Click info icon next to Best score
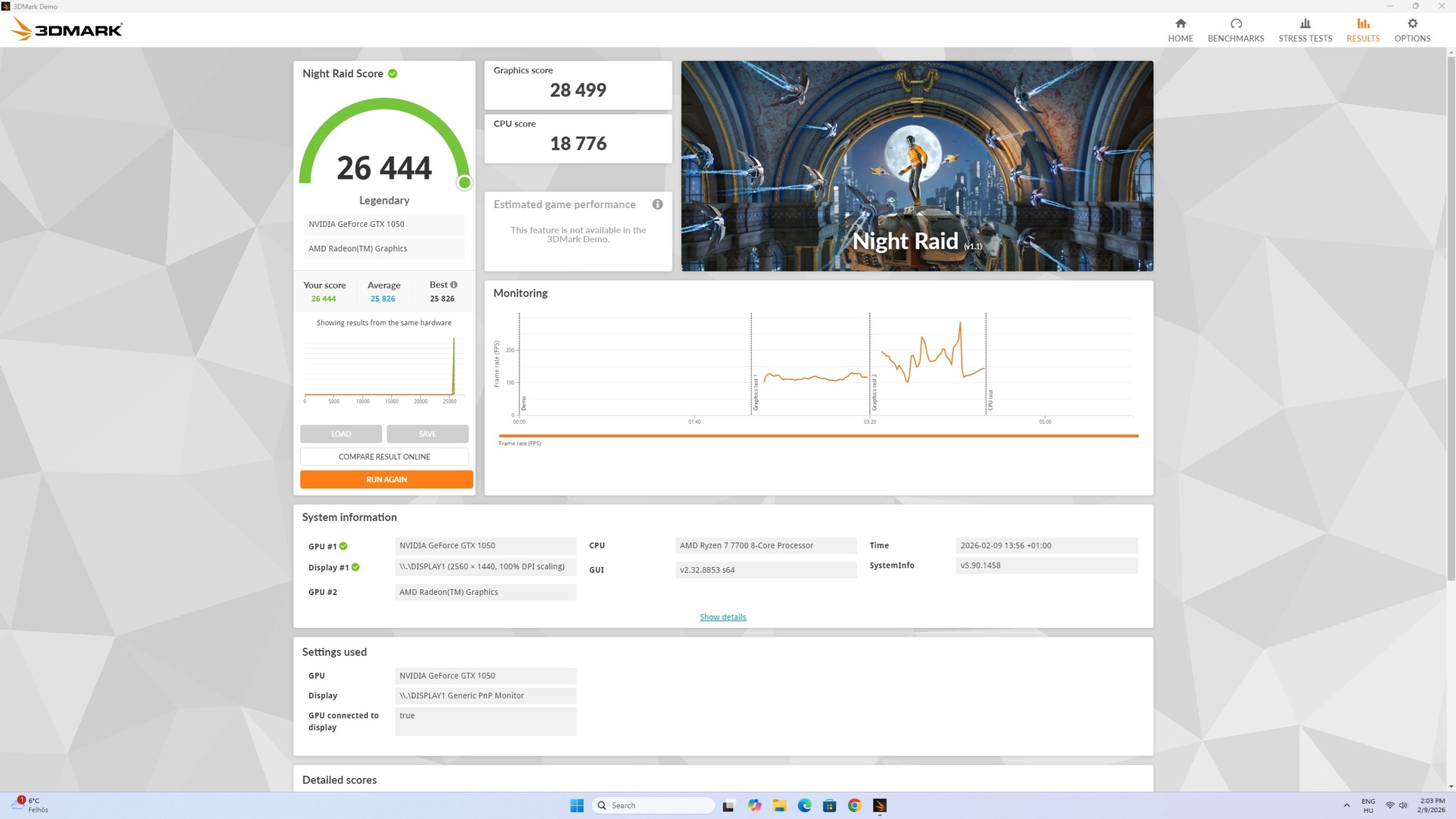Image resolution: width=1456 pixels, height=819 pixels. (x=454, y=285)
